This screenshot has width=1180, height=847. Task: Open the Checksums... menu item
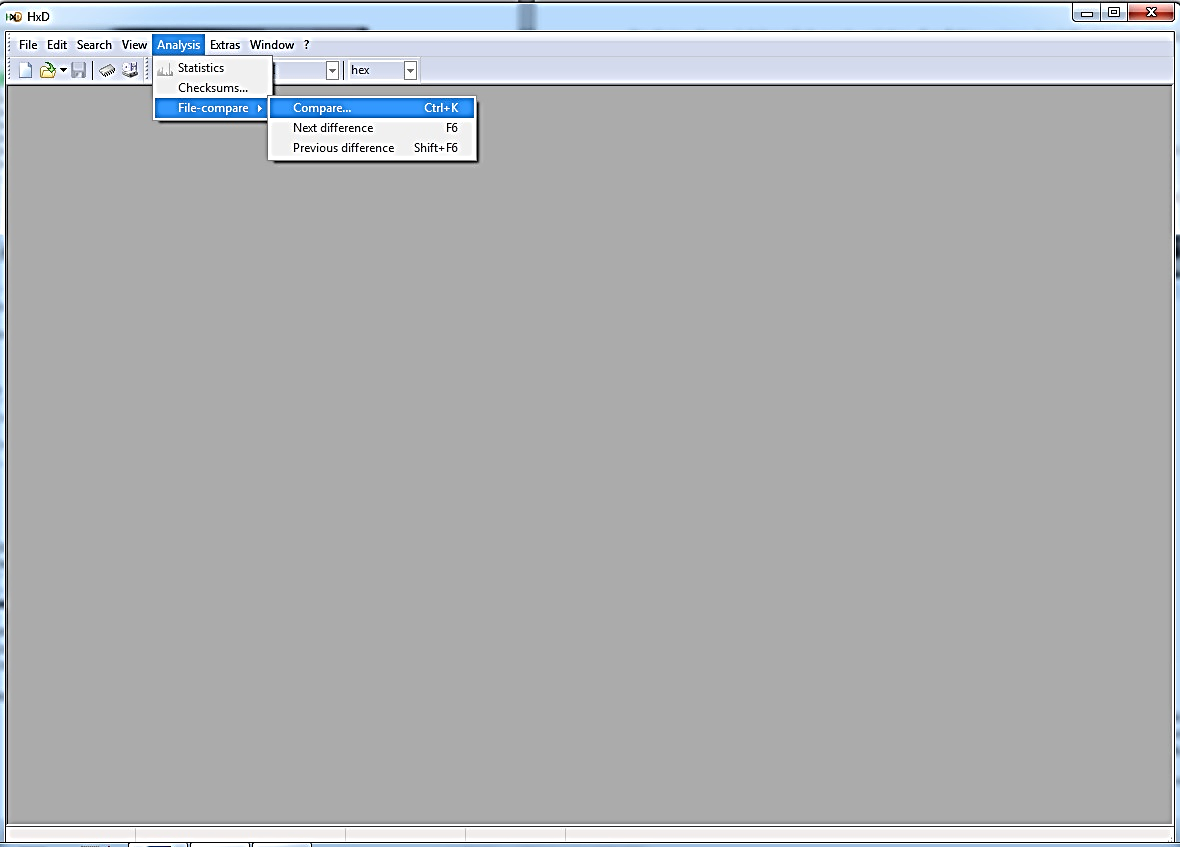pos(212,88)
